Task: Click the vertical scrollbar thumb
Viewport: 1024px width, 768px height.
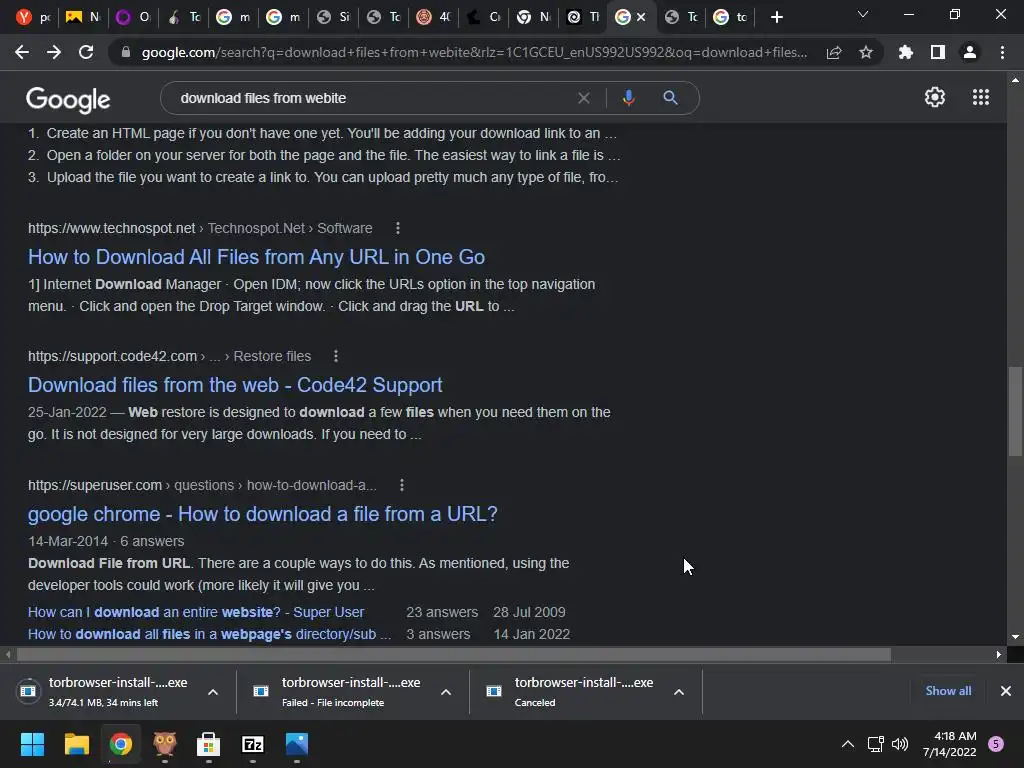Action: [x=1015, y=411]
